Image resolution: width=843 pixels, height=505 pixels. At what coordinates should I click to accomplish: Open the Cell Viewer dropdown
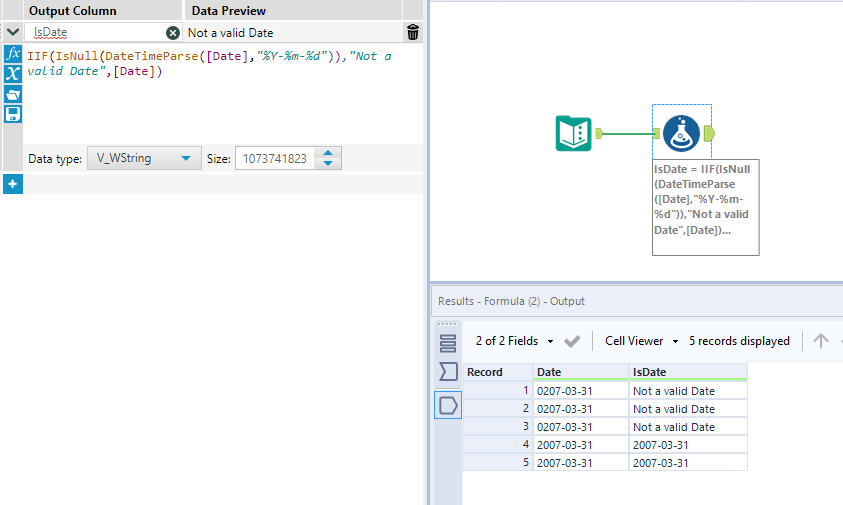click(641, 341)
